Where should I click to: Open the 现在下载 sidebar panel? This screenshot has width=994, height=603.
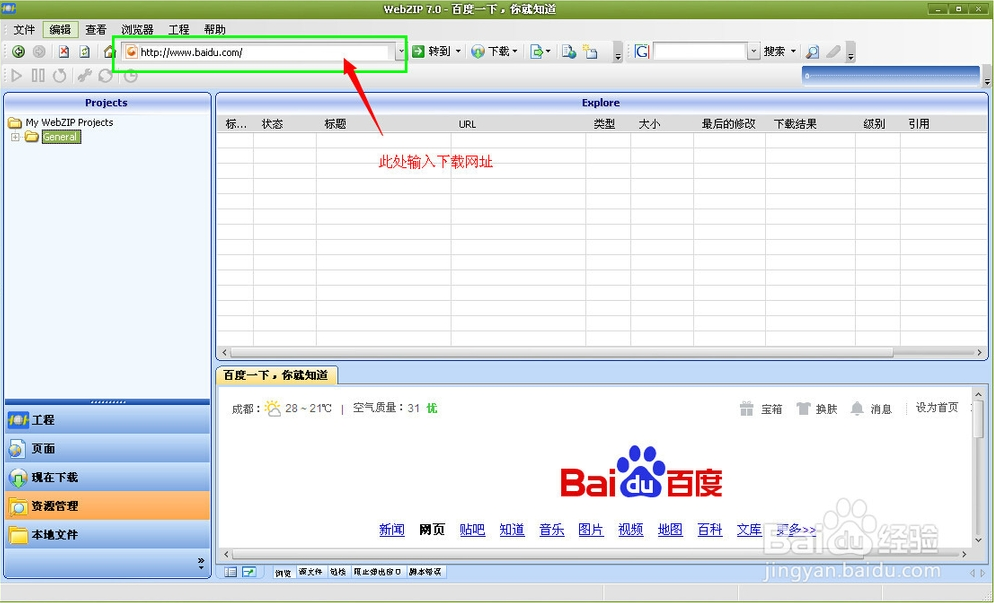coord(107,477)
